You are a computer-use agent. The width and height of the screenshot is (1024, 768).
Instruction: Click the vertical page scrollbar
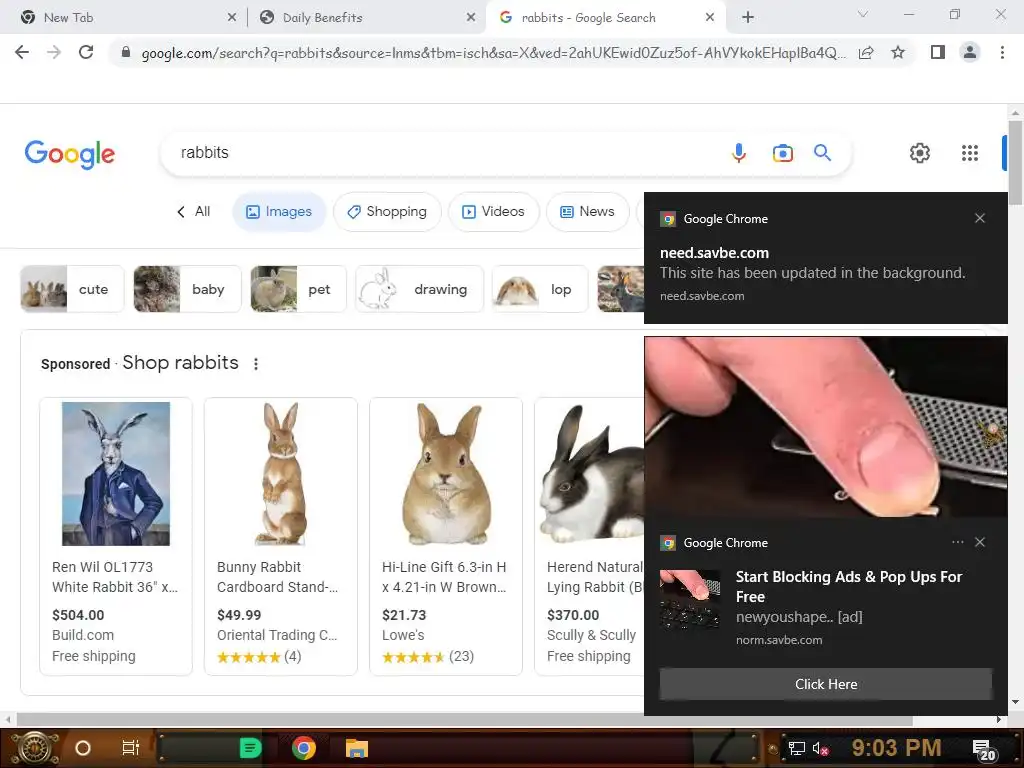tap(1015, 162)
